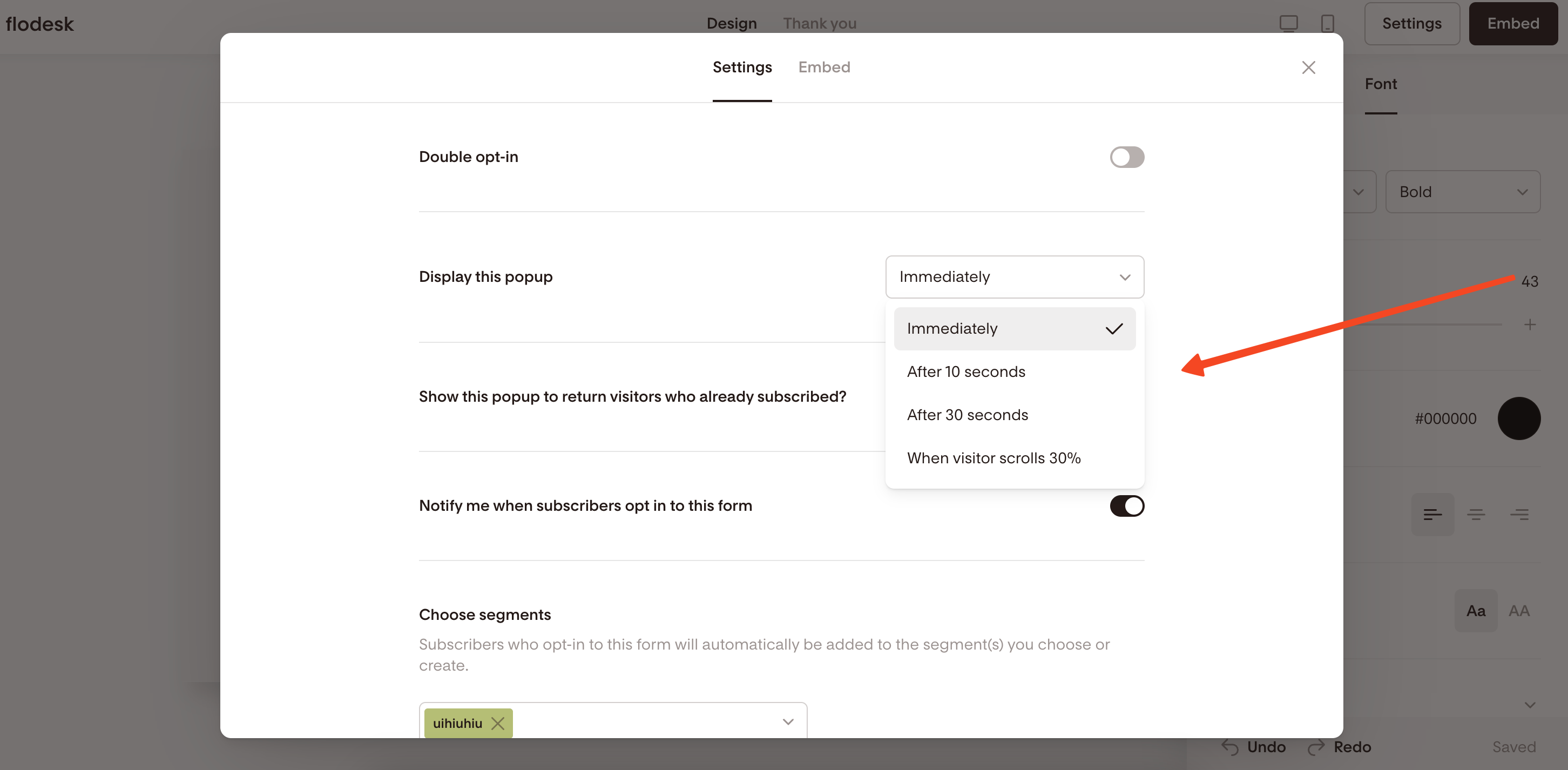The image size is (1568, 770).
Task: Click the #000000 hex color value
Action: pos(1445,419)
